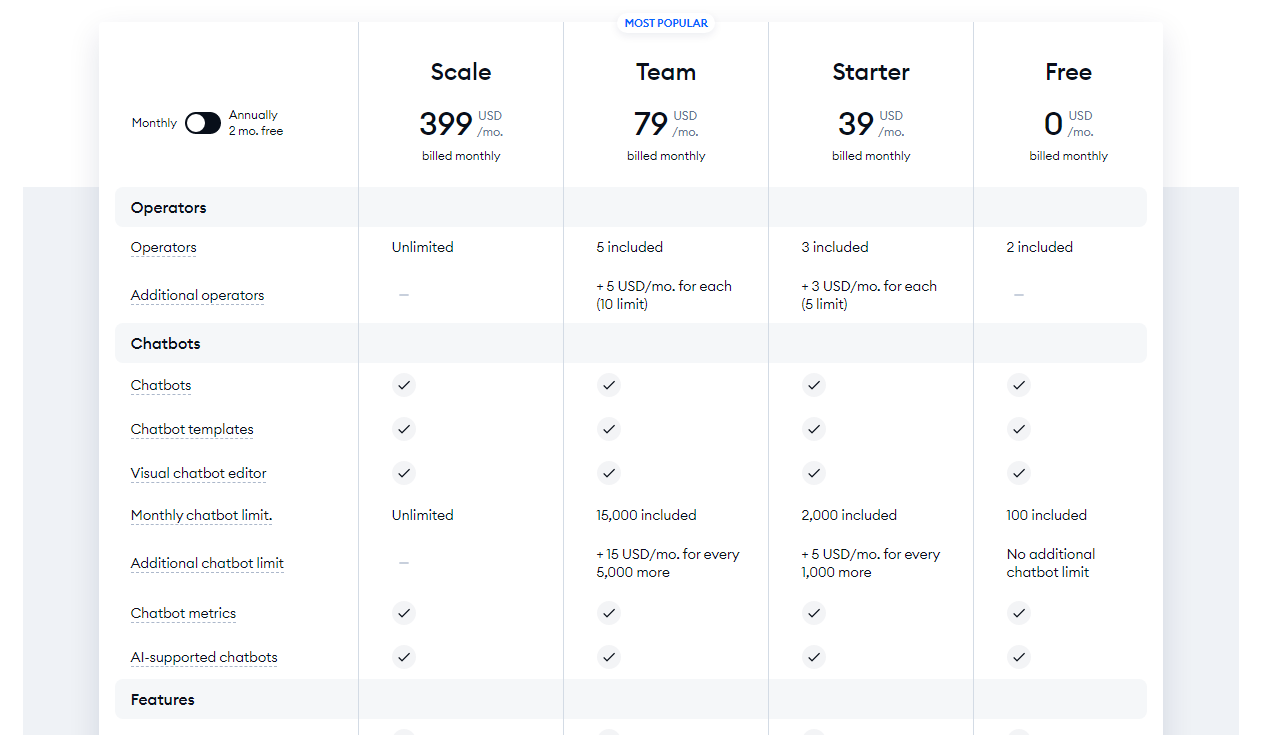
Task: Click the Monthly billing label
Action: coord(154,123)
